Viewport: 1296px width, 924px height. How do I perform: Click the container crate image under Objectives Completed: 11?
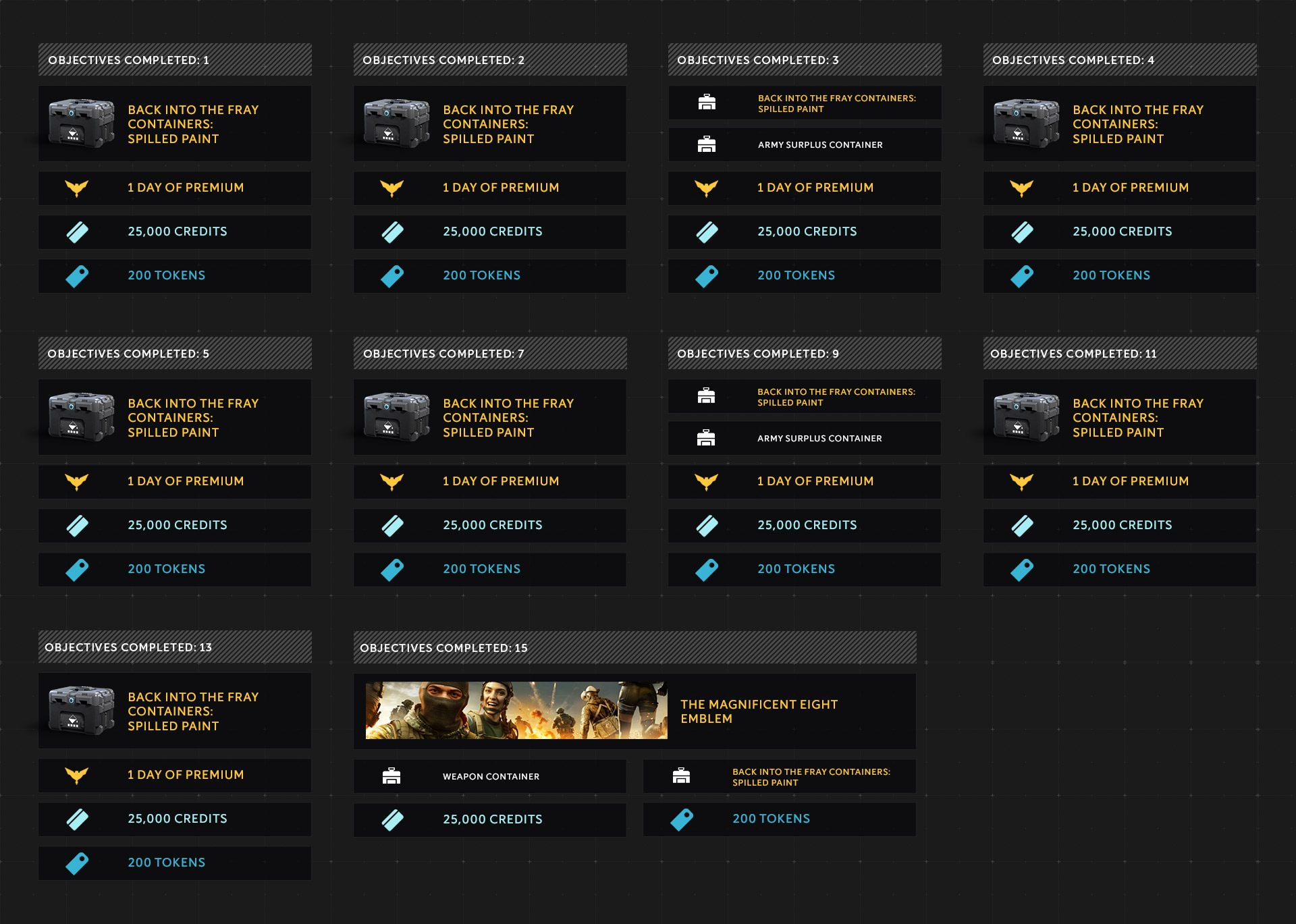pos(1027,417)
